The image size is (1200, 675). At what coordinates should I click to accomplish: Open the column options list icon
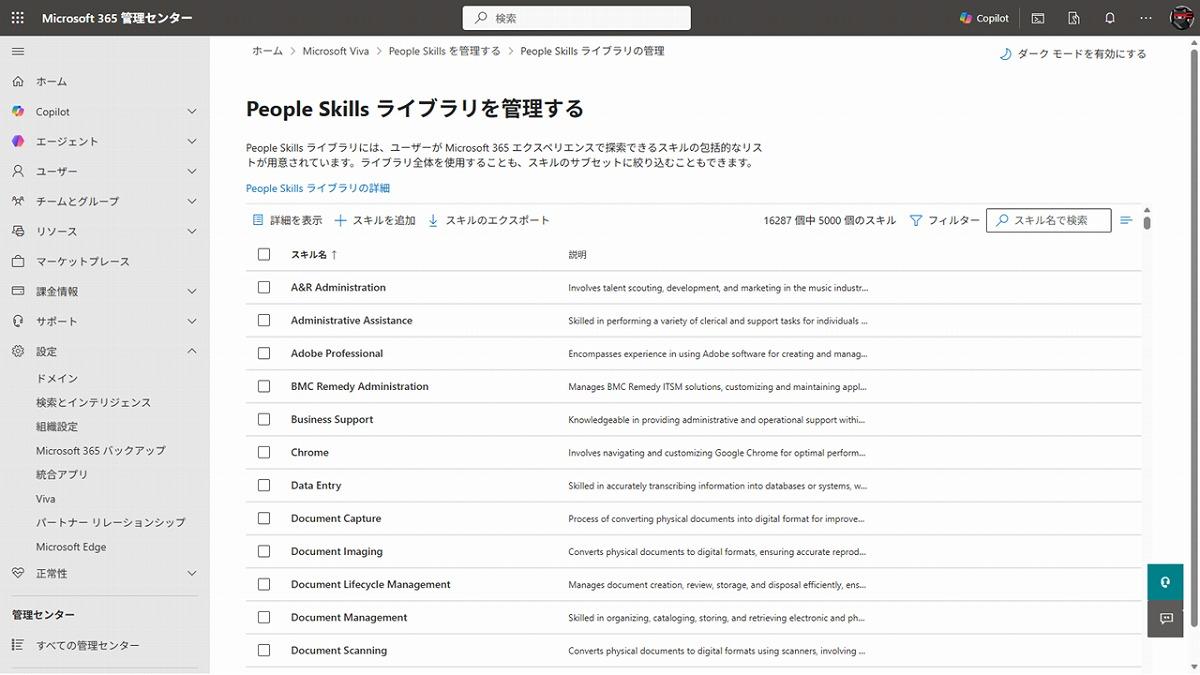[x=1126, y=220]
